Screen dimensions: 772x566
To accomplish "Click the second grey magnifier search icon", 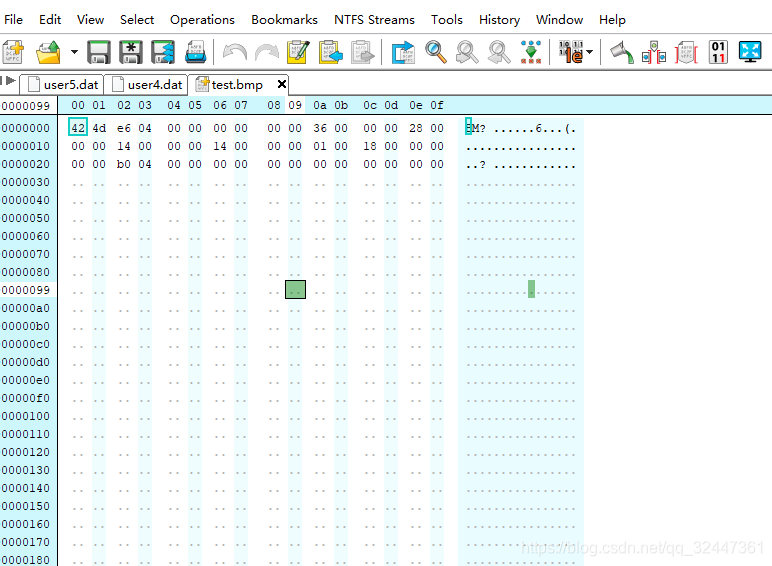I will point(499,52).
